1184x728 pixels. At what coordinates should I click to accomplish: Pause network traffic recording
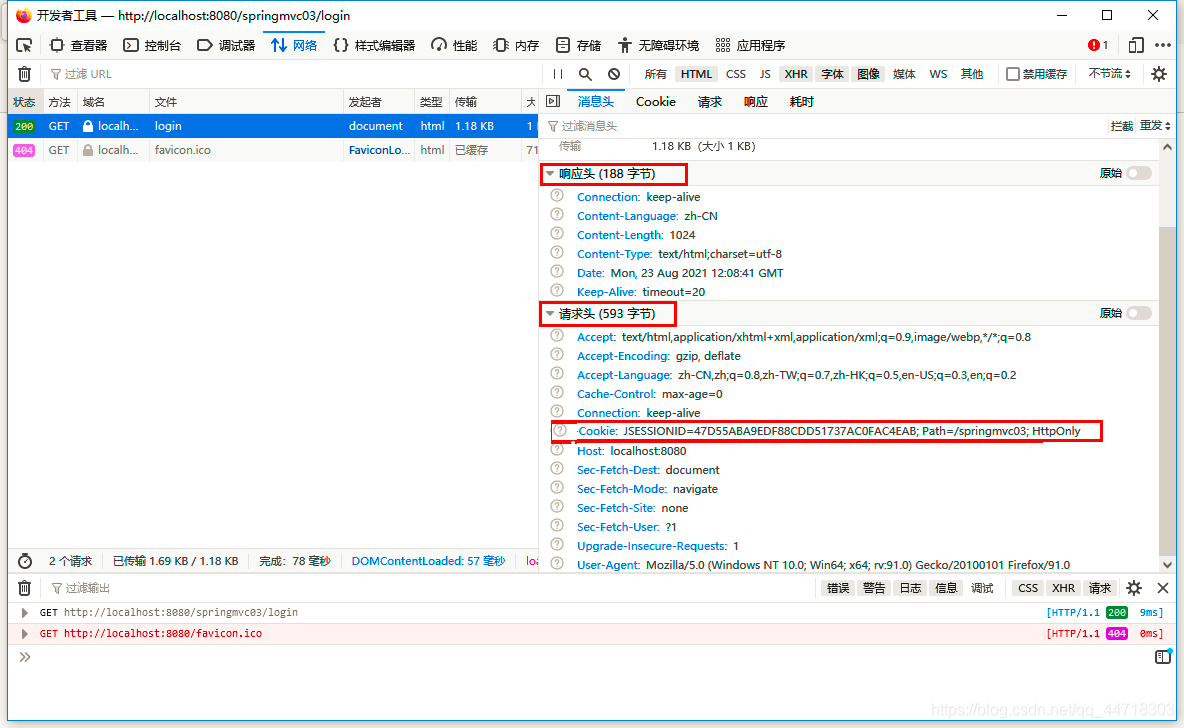pyautogui.click(x=556, y=73)
